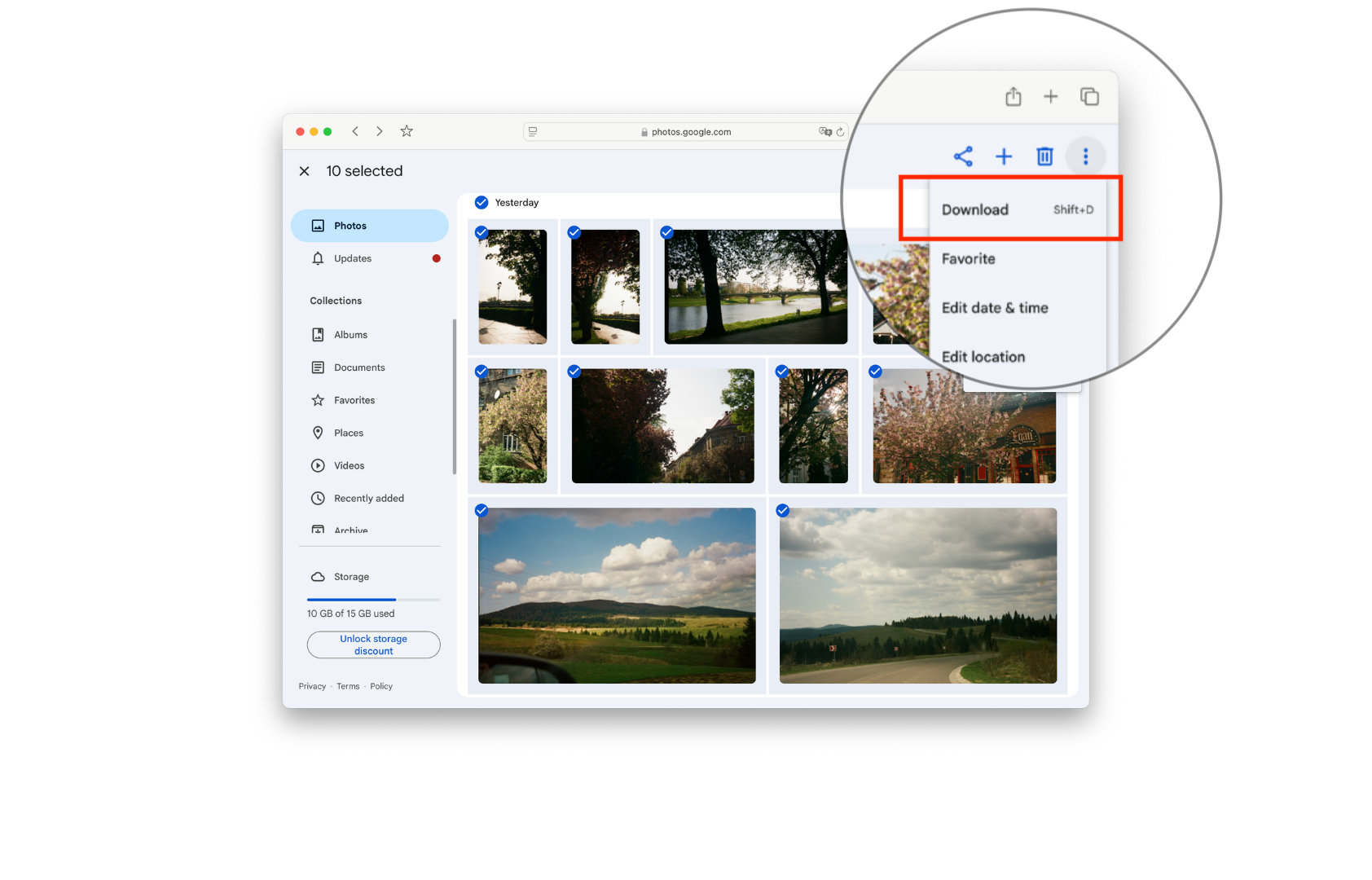This screenshot has width=1372, height=880.
Task: Choose Download from the options menu
Action: (975, 209)
